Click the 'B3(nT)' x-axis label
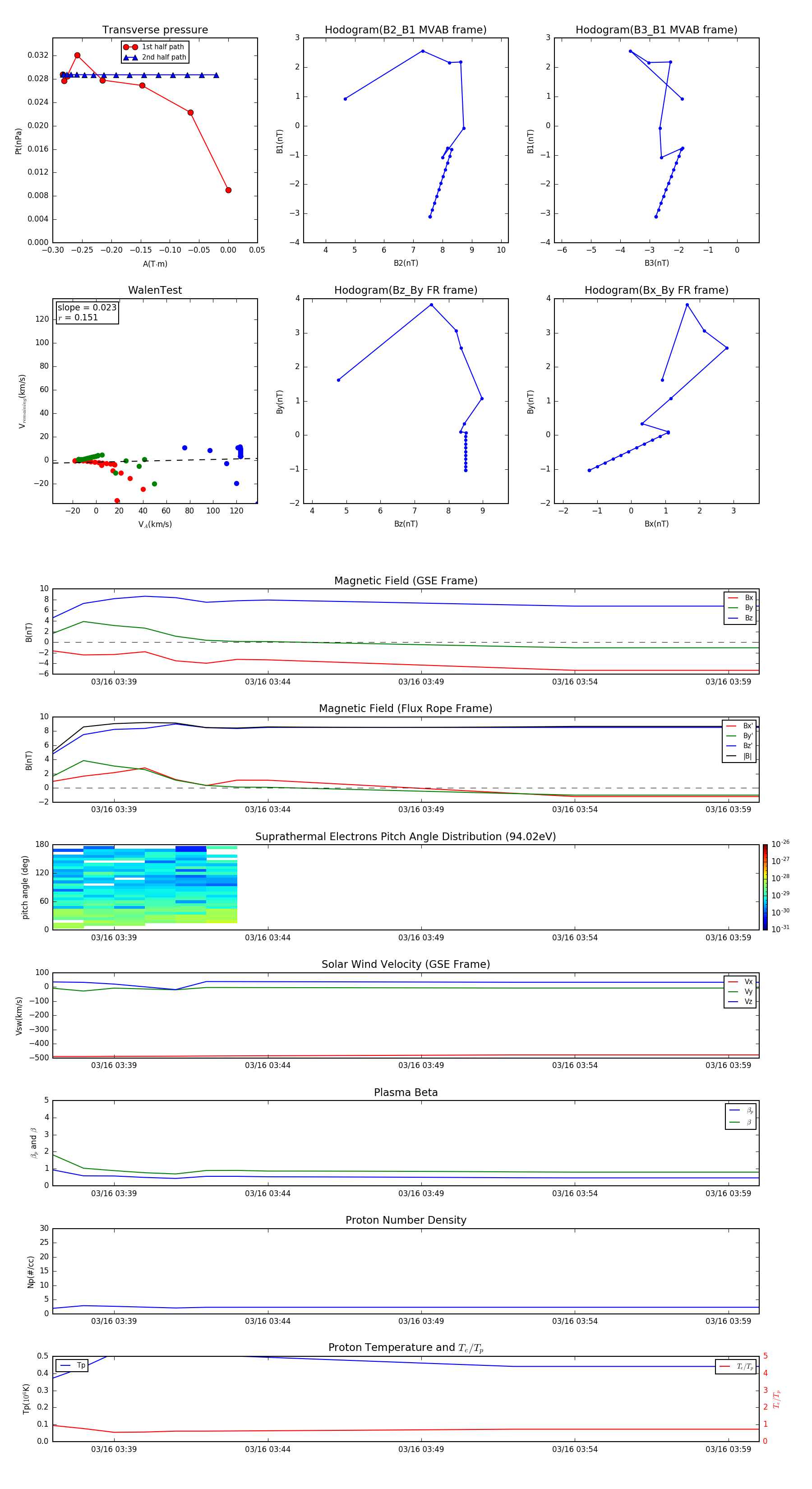Viewport: 812px width, 1489px height. click(656, 263)
